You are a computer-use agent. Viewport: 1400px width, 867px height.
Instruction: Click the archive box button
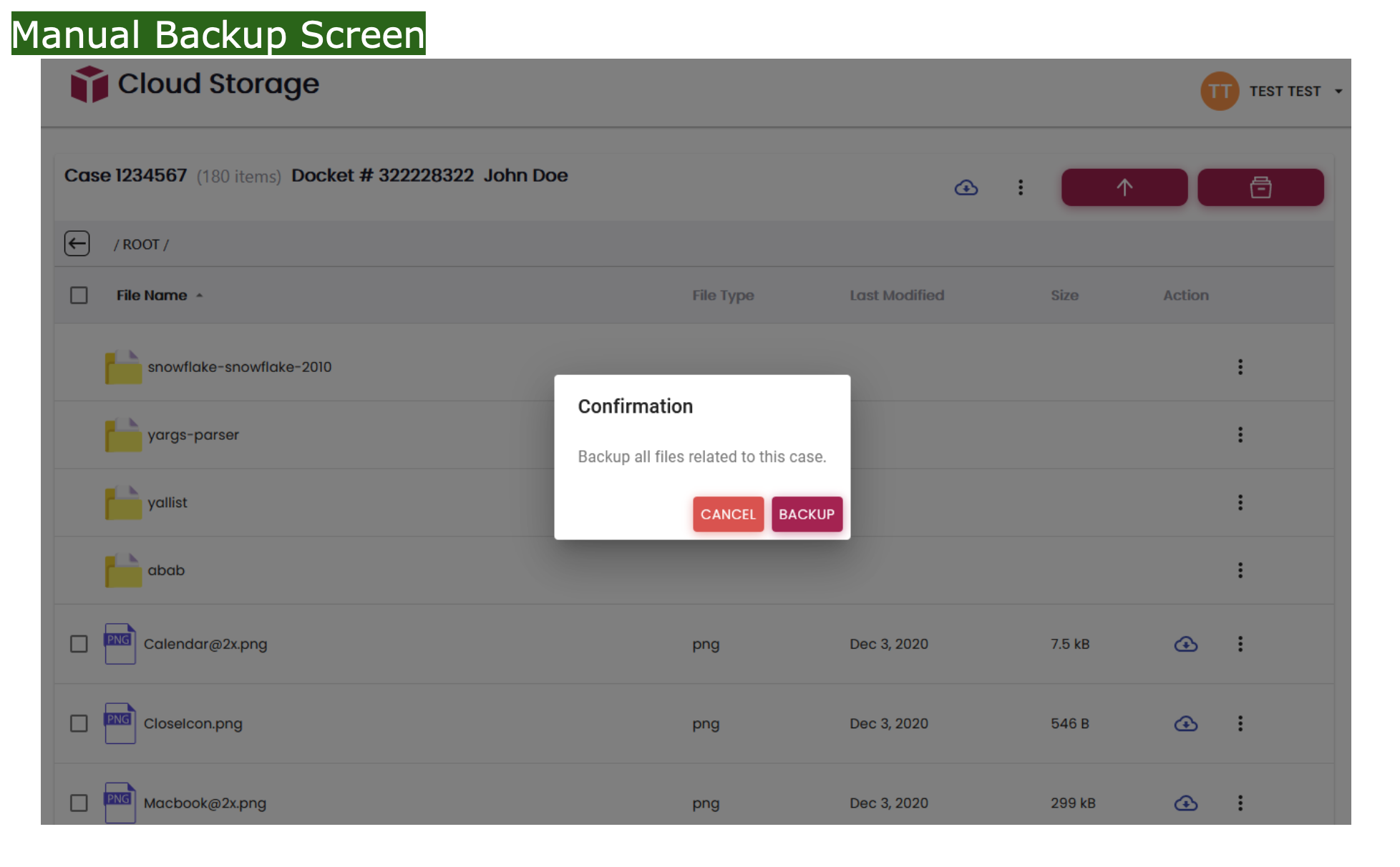click(1260, 187)
